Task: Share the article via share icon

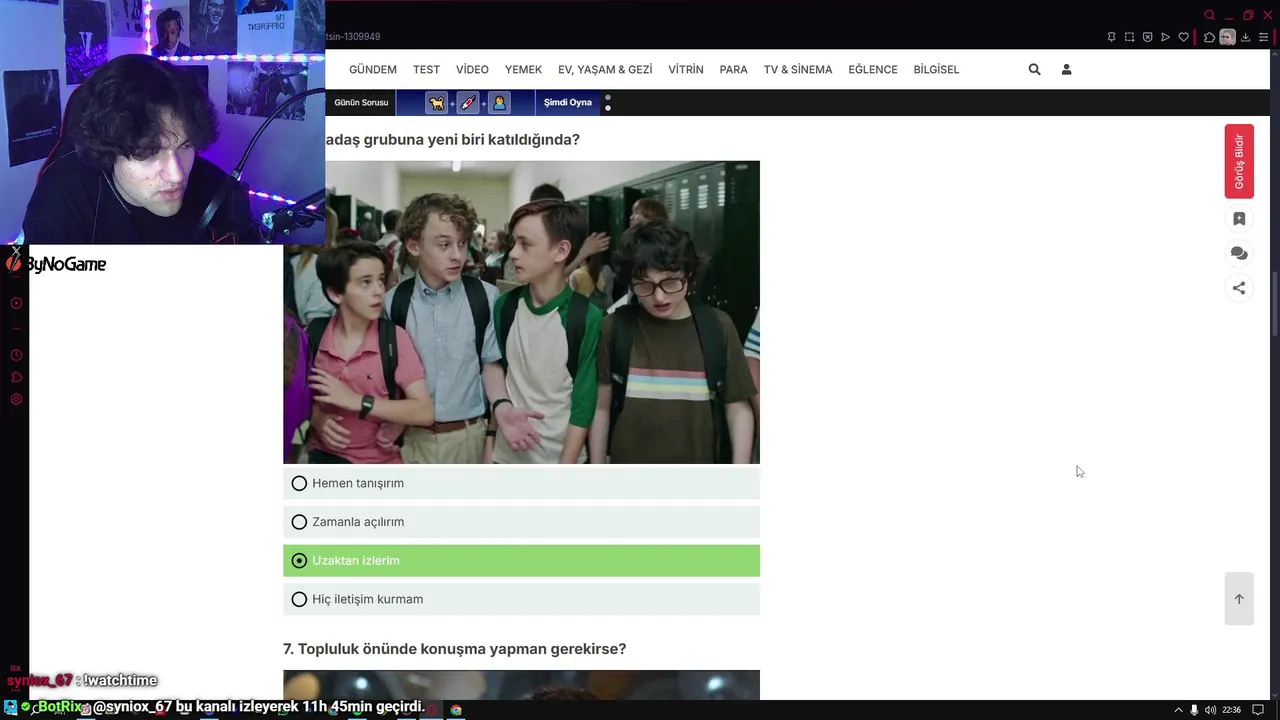Action: tap(1239, 288)
